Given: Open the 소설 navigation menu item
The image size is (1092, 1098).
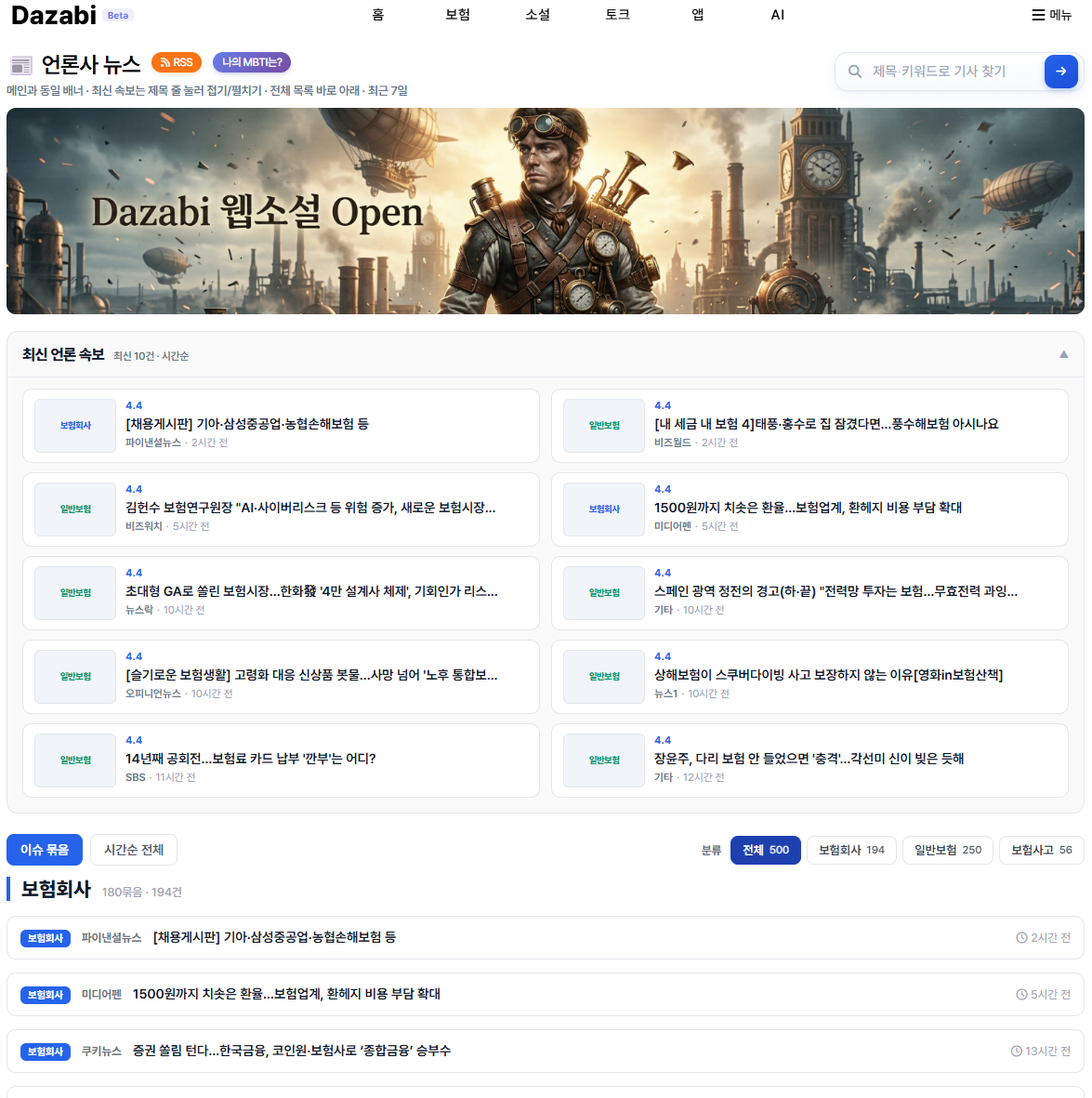Looking at the screenshot, I should tap(537, 15).
